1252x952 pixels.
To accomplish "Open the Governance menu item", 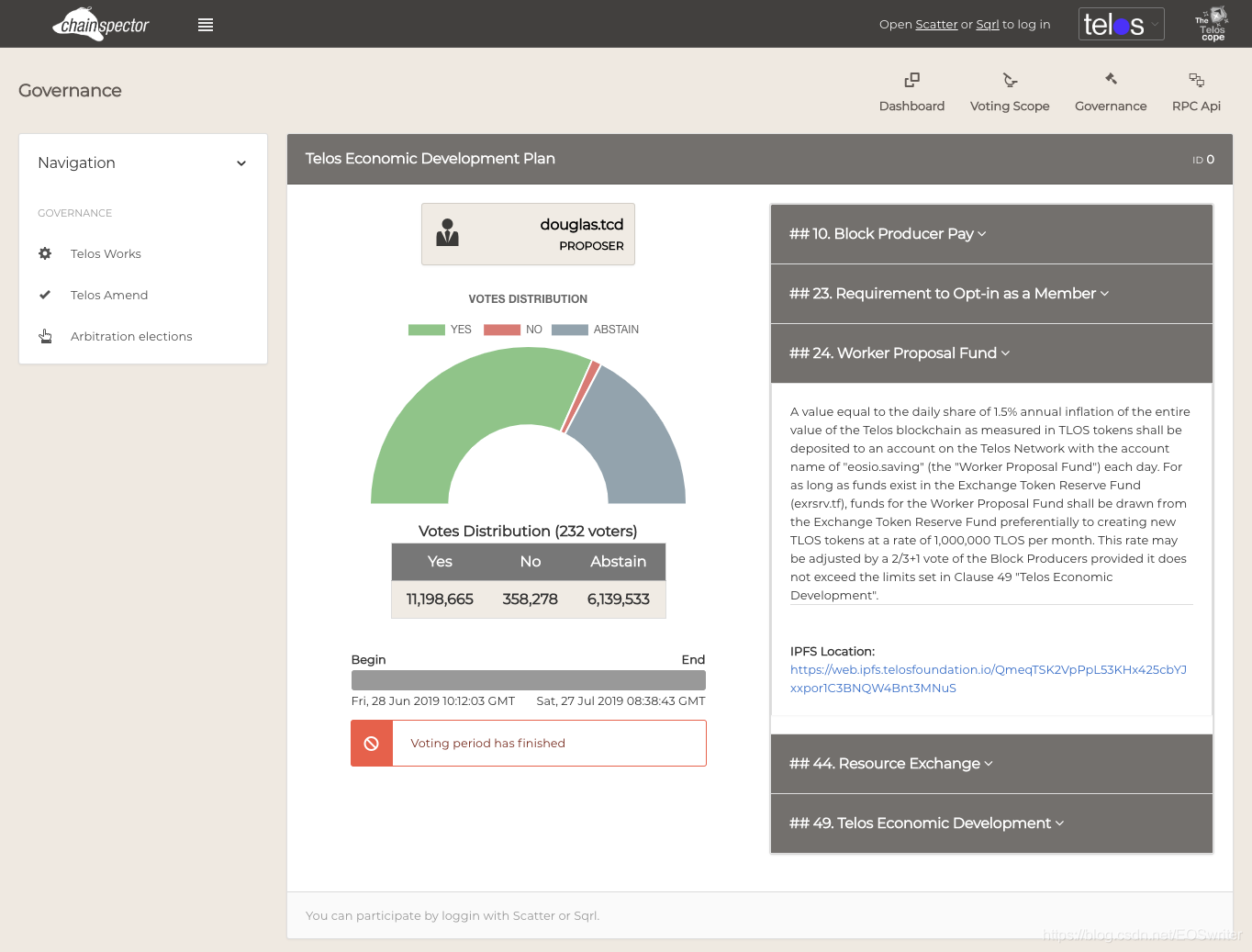I will [x=1111, y=93].
